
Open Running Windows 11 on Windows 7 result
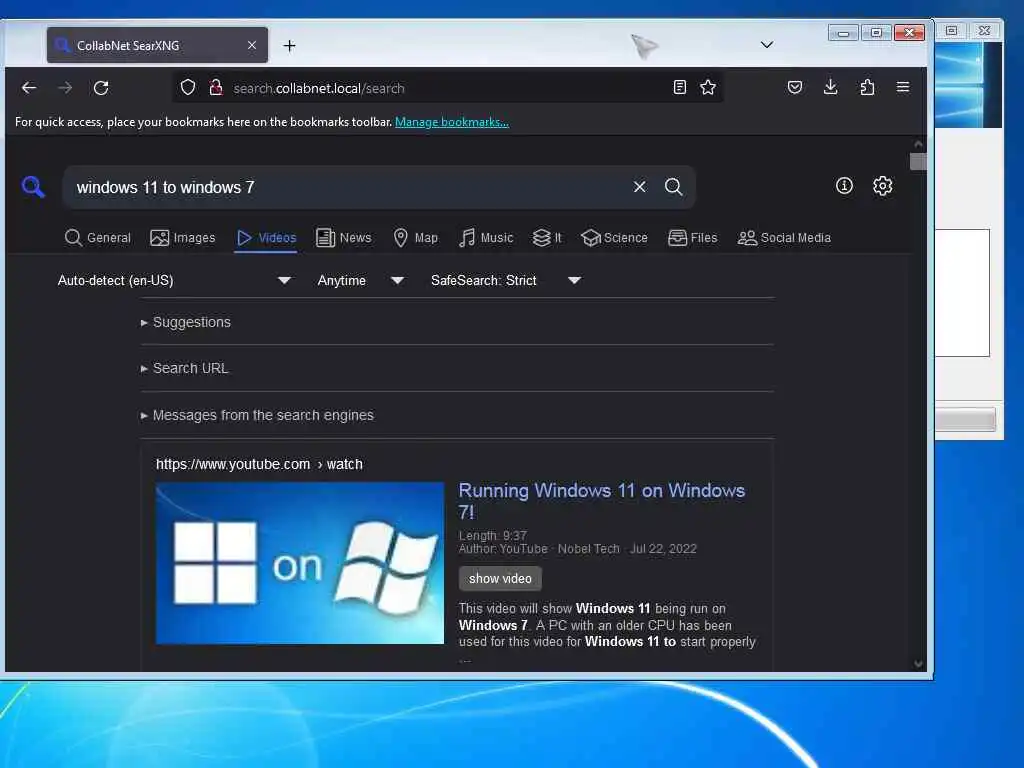click(x=601, y=501)
